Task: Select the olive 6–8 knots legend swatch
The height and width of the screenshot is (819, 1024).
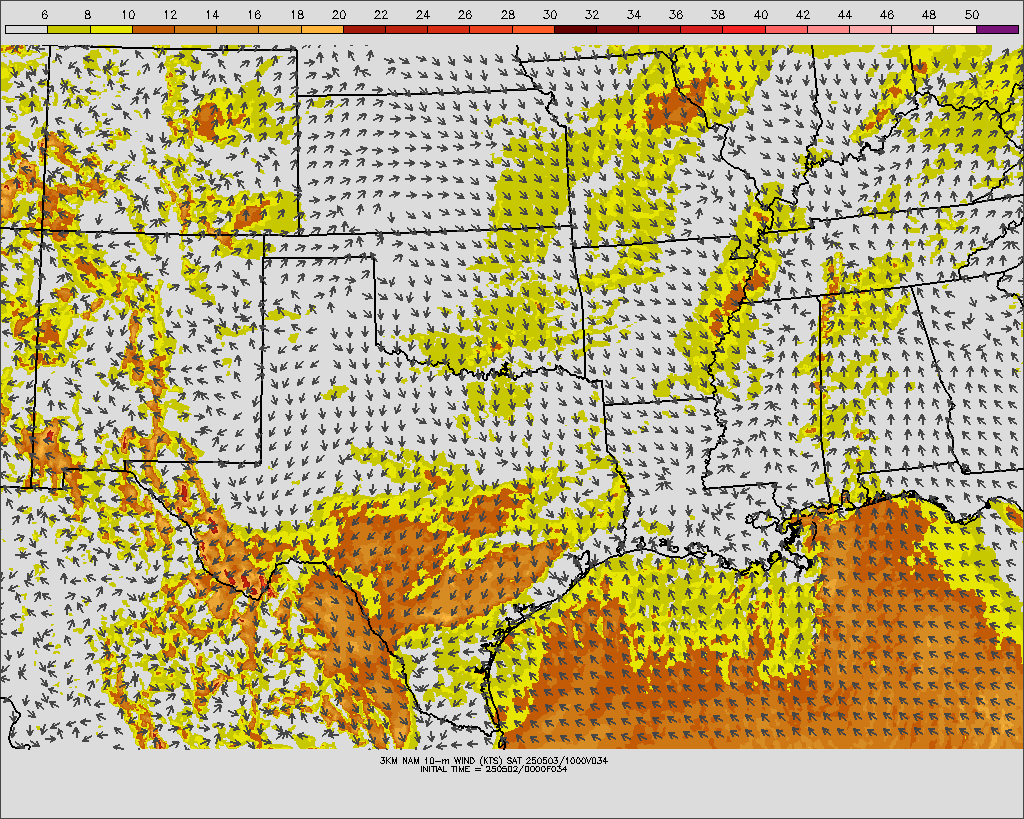Action: (69, 29)
